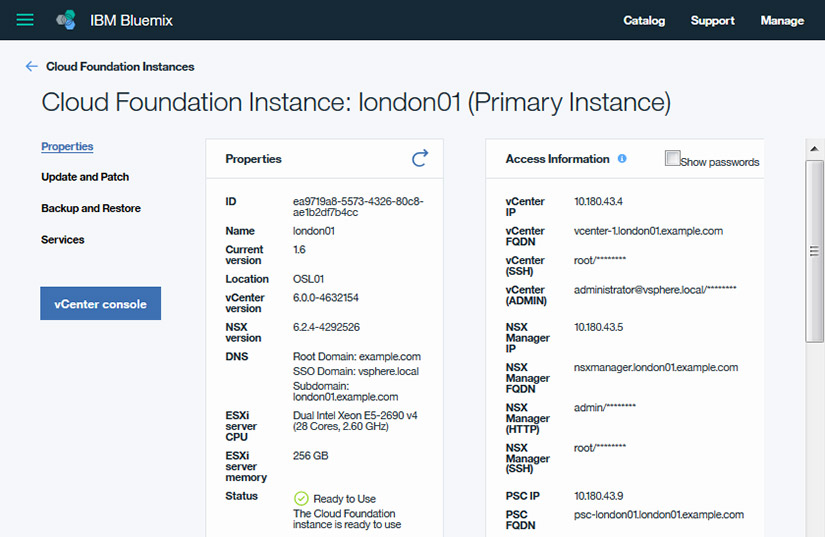Open the Catalog menu
825x537 pixels.
644,21
